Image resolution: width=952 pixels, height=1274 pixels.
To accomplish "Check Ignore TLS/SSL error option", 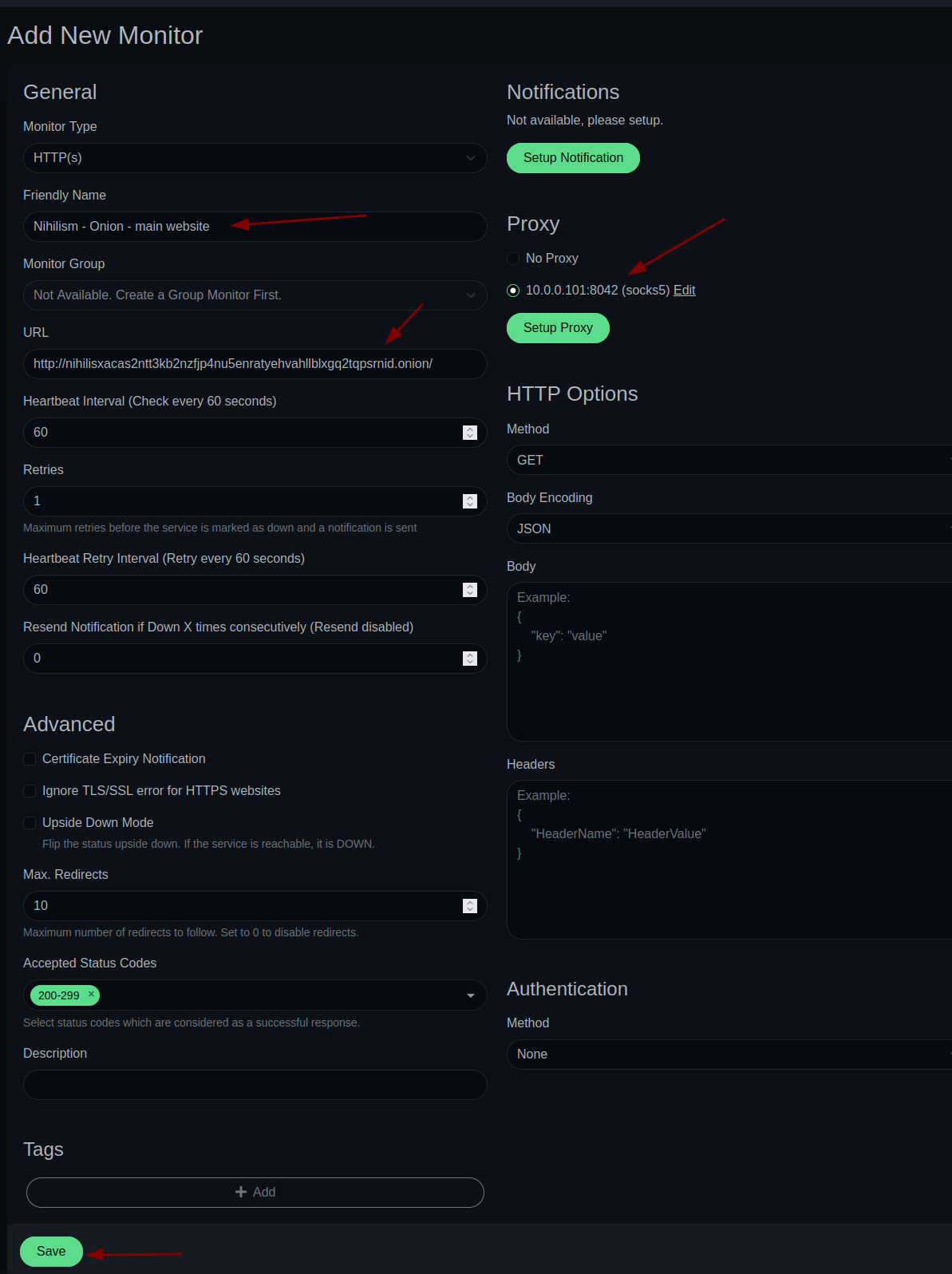I will coord(30,790).
